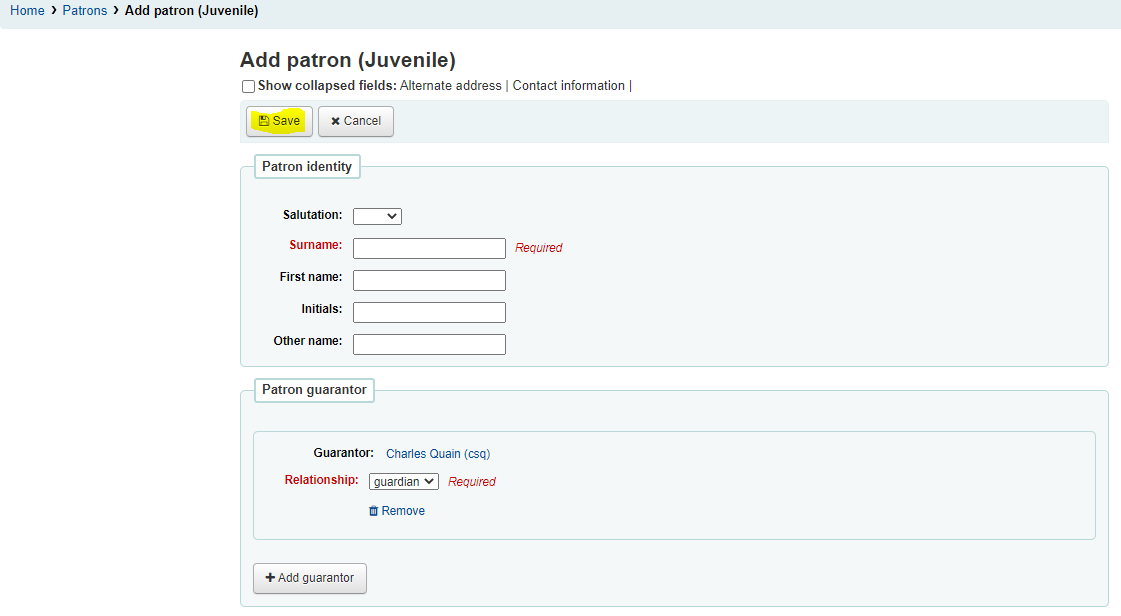This screenshot has height=616, width=1121.
Task: Remove the guarantor via Remove link
Action: [x=397, y=511]
